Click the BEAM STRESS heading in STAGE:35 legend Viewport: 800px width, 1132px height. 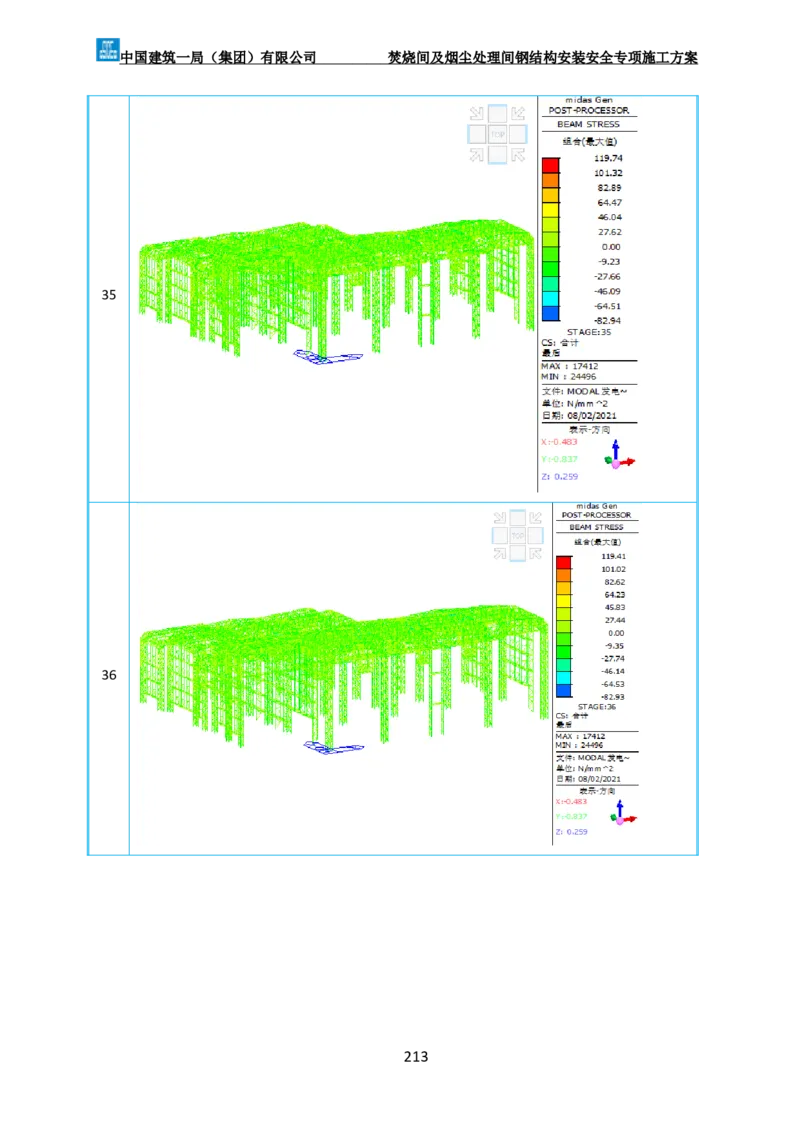[x=588, y=125]
